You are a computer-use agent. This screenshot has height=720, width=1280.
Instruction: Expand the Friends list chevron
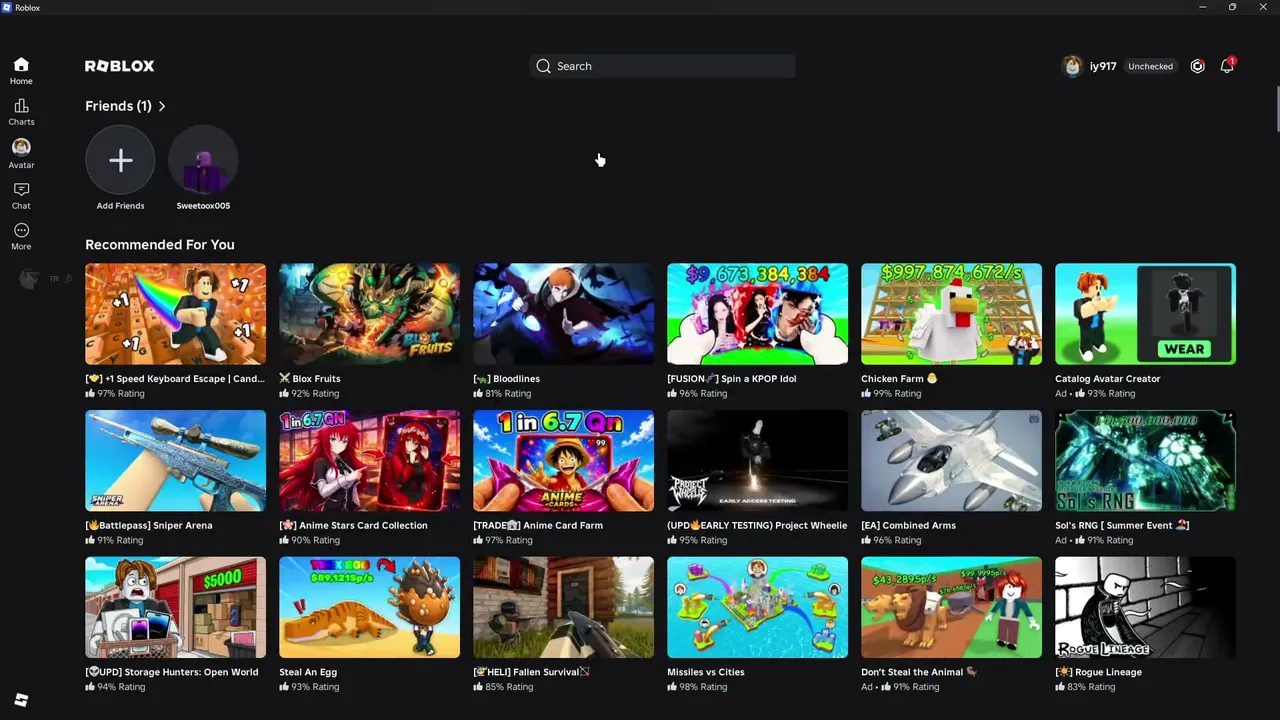tap(162, 106)
